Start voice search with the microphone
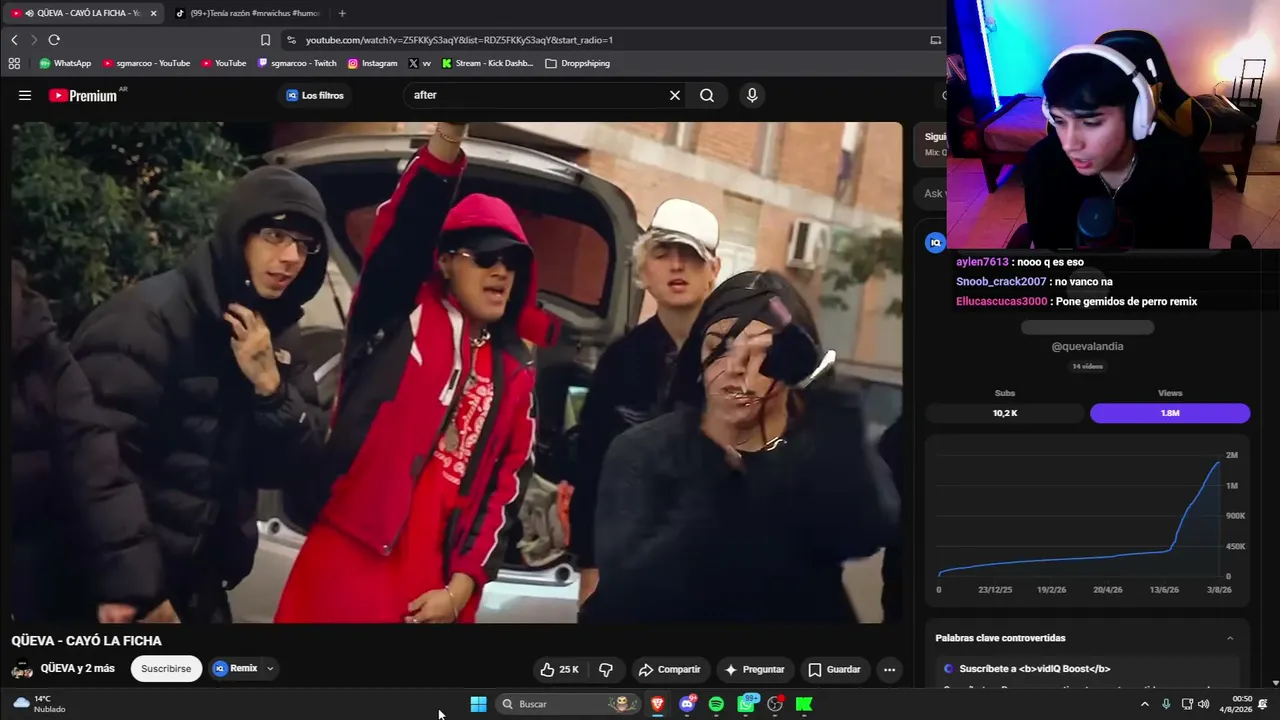The height and width of the screenshot is (720, 1280). pyautogui.click(x=752, y=95)
